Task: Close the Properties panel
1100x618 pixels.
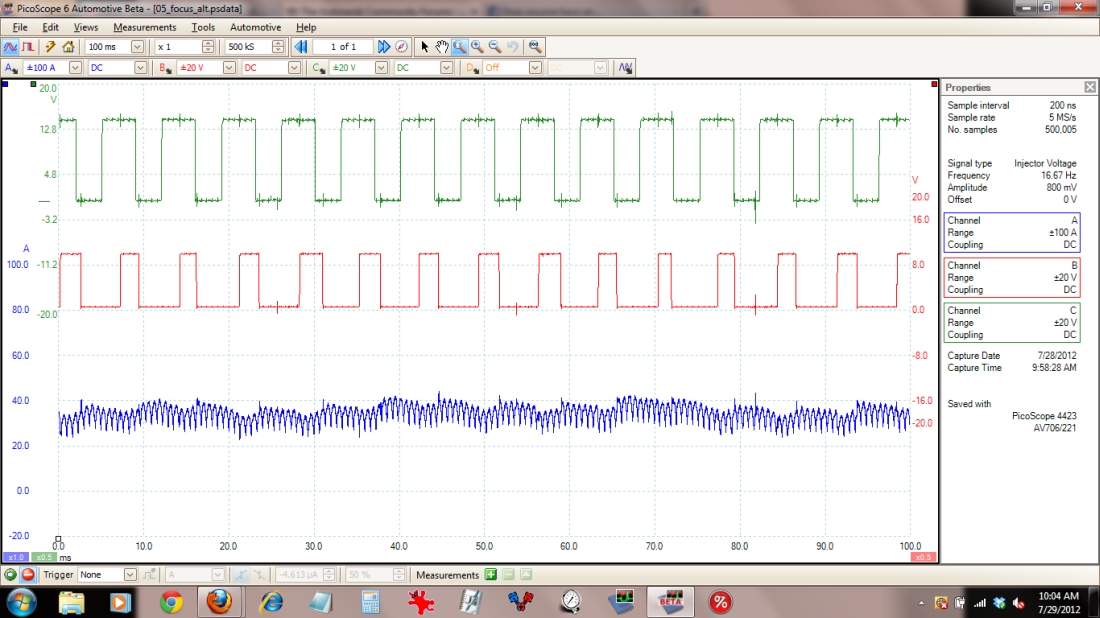Action: (1089, 87)
